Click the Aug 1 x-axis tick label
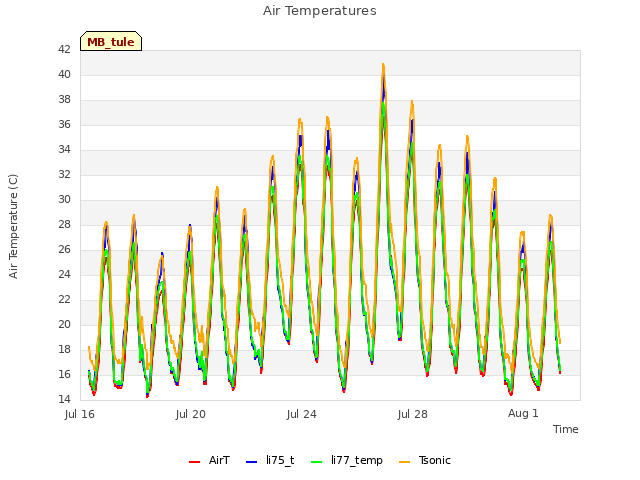This screenshot has height=480, width=640. pyautogui.click(x=523, y=413)
